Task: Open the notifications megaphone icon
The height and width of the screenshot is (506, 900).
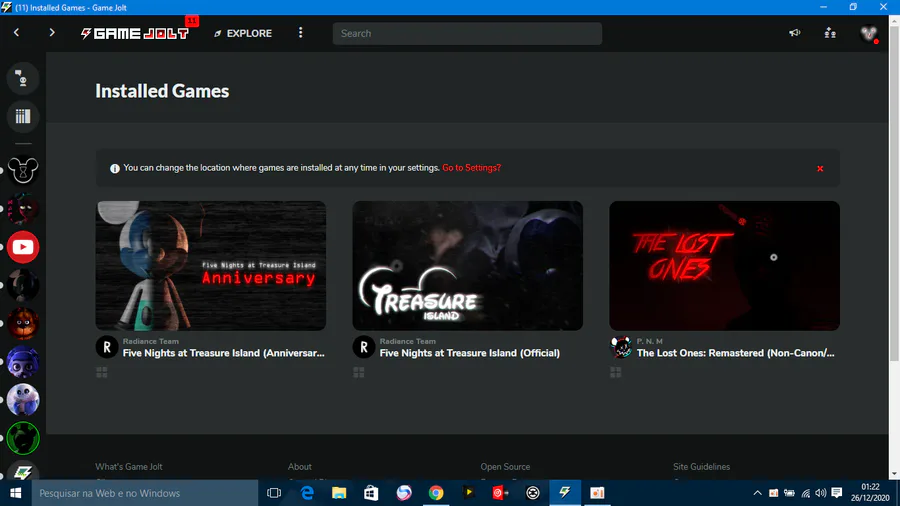Action: pos(794,33)
